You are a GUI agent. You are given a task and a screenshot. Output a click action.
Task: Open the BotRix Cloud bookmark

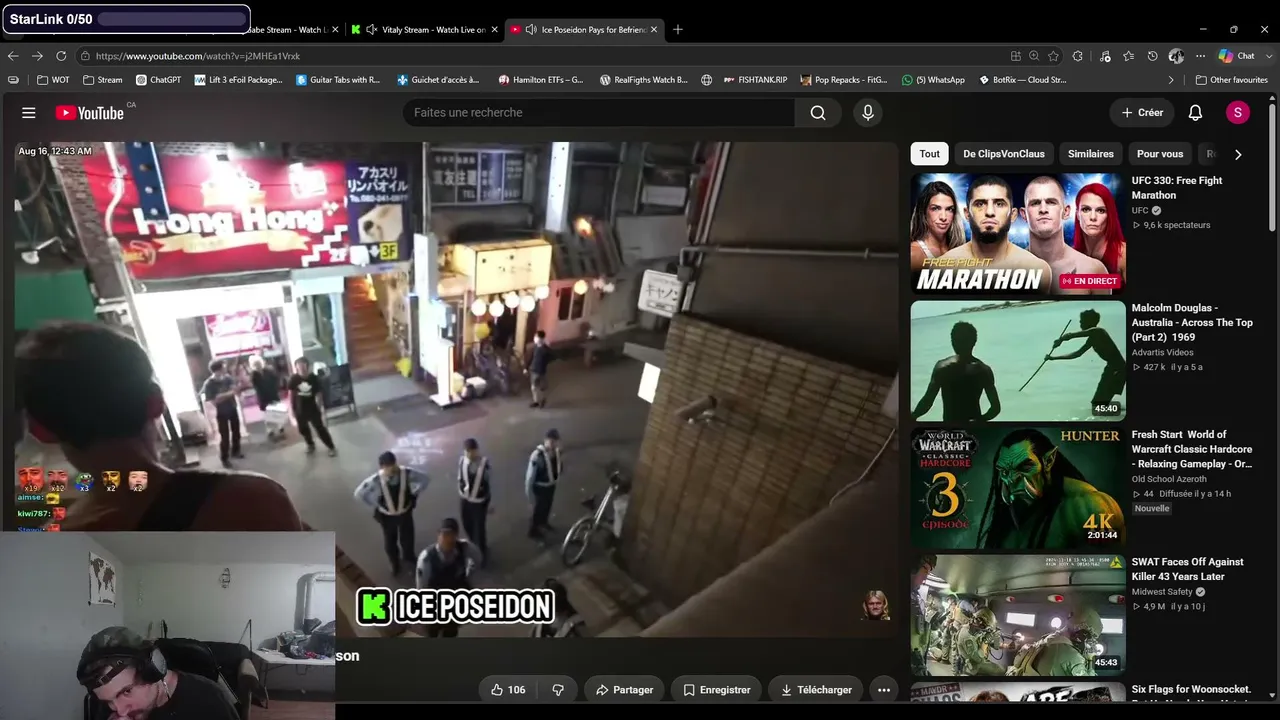pos(1023,80)
